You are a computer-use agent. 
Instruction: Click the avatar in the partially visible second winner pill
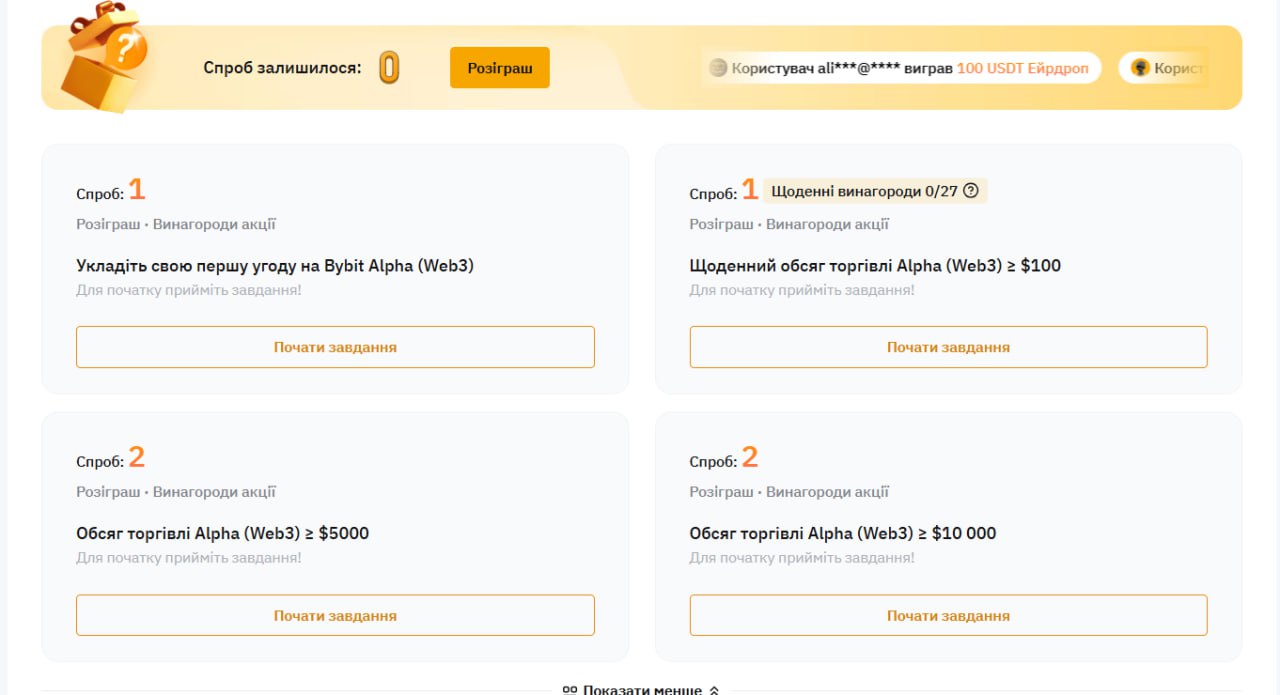(1140, 68)
